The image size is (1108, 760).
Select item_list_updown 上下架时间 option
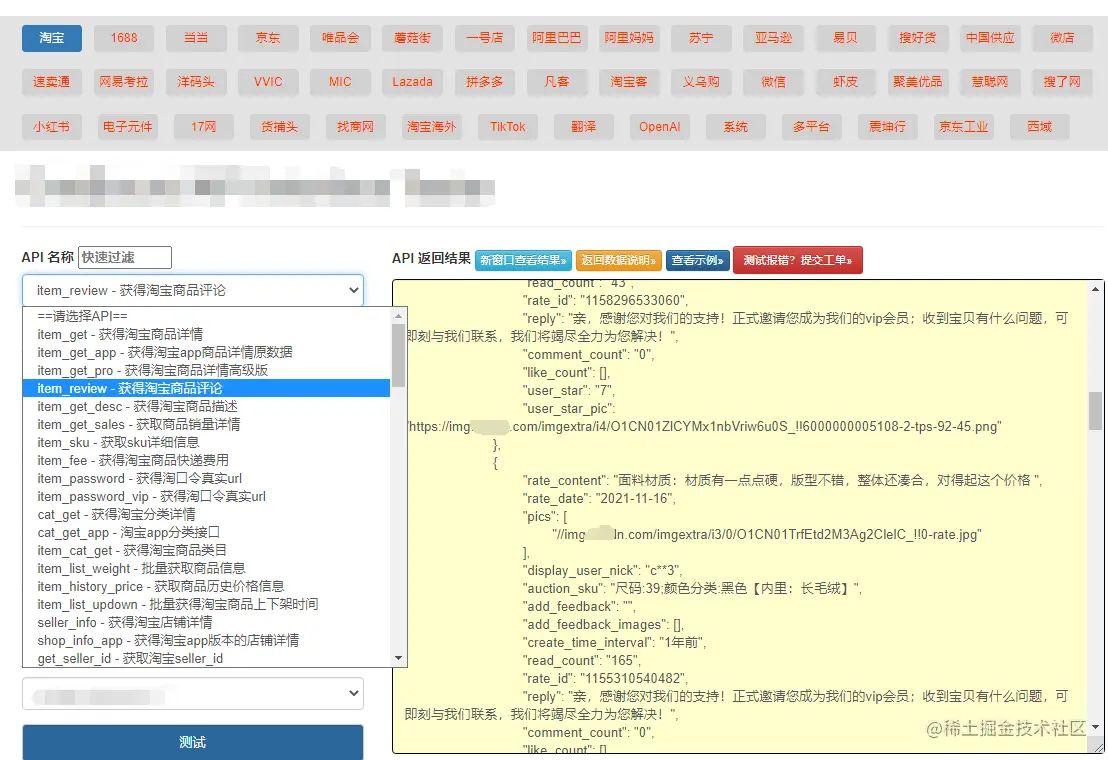[206, 605]
